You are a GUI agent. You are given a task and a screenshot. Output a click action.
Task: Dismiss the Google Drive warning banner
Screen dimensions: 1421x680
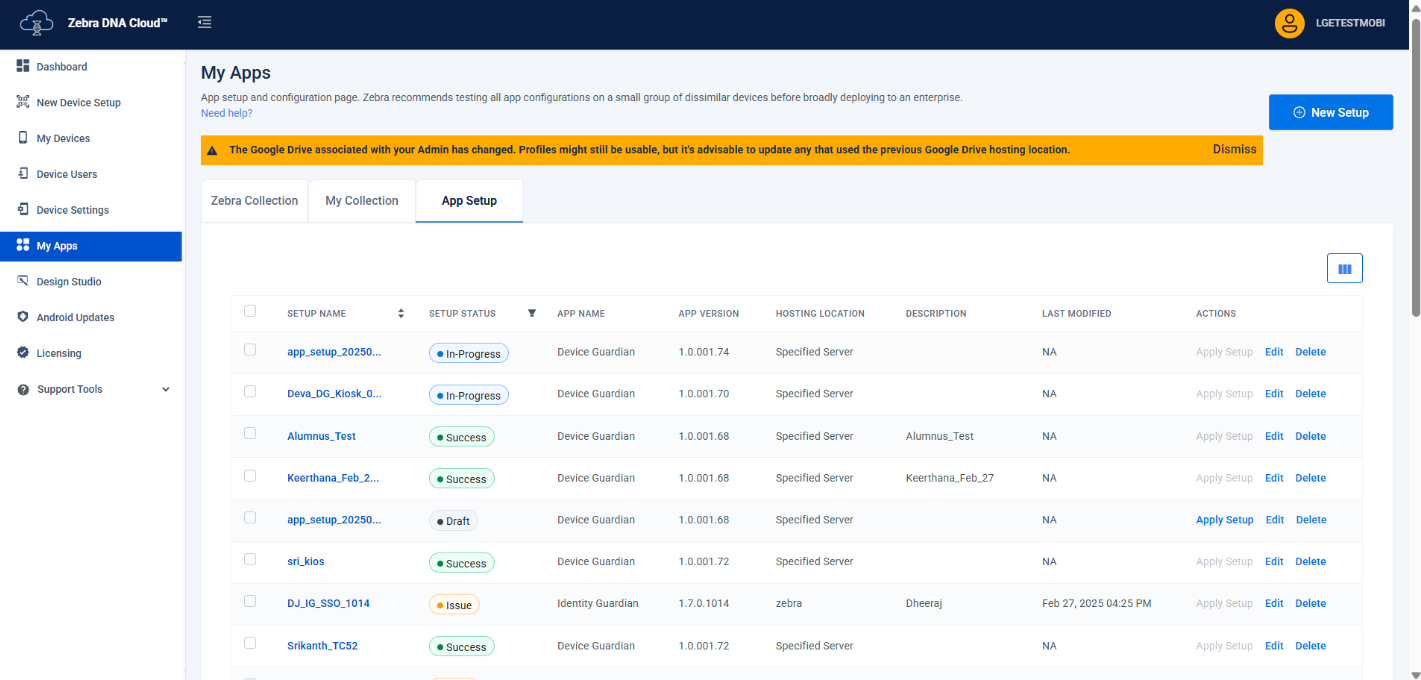tap(1234, 149)
